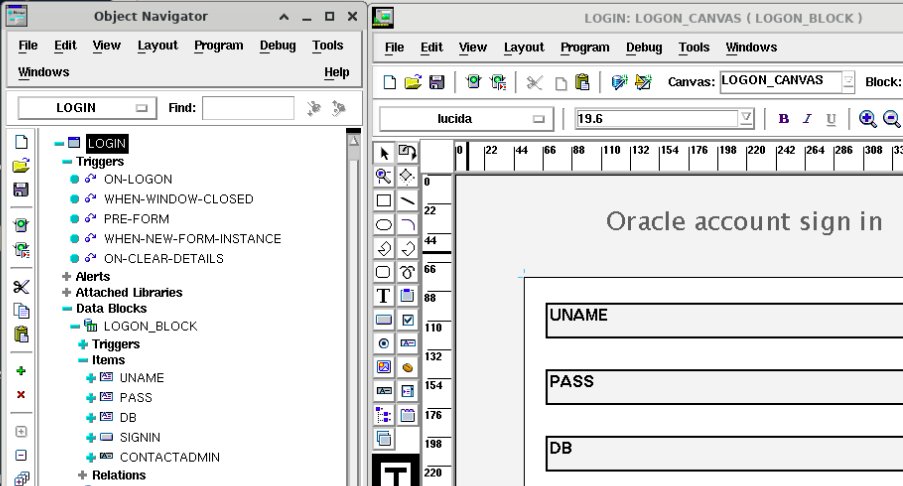Collapse the LOGON_BLOCK node
The height and width of the screenshot is (486, 903).
(x=75, y=326)
